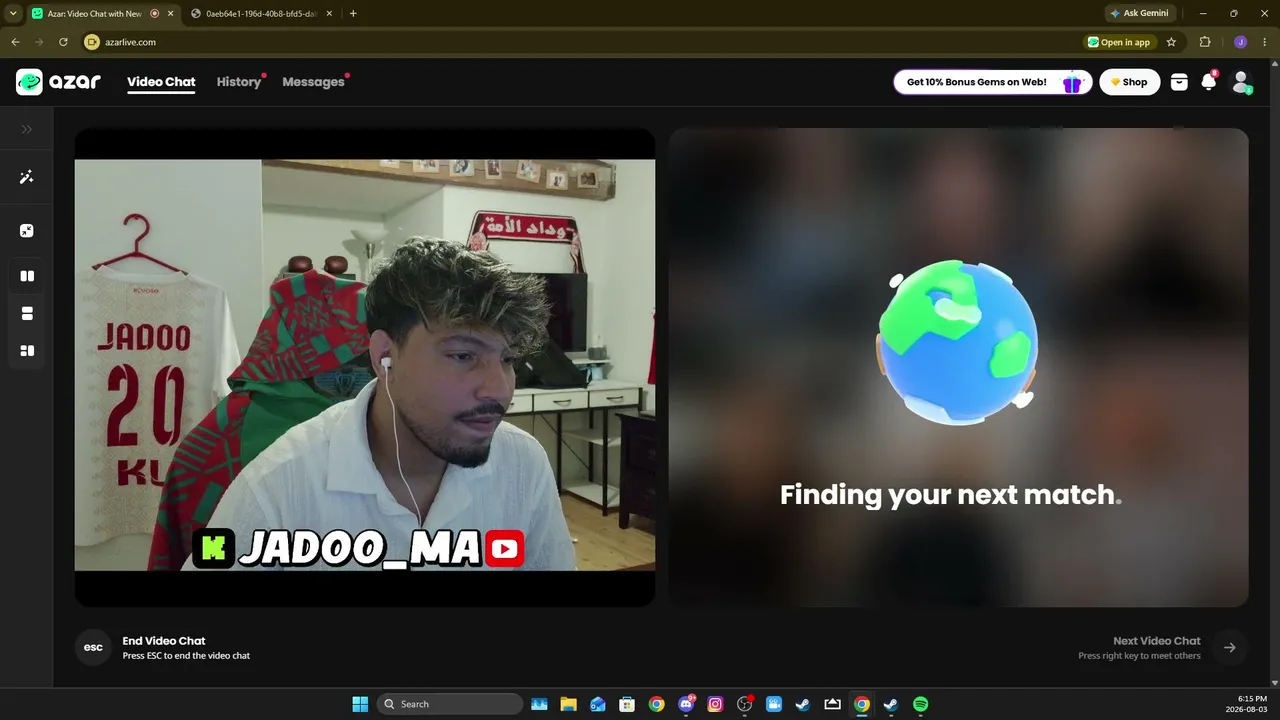Open the Chrome profile J avatar

1240,42
